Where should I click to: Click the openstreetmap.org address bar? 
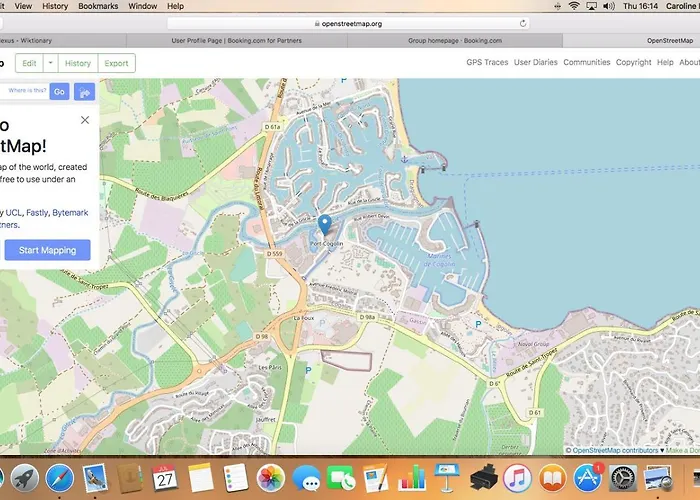(x=348, y=24)
